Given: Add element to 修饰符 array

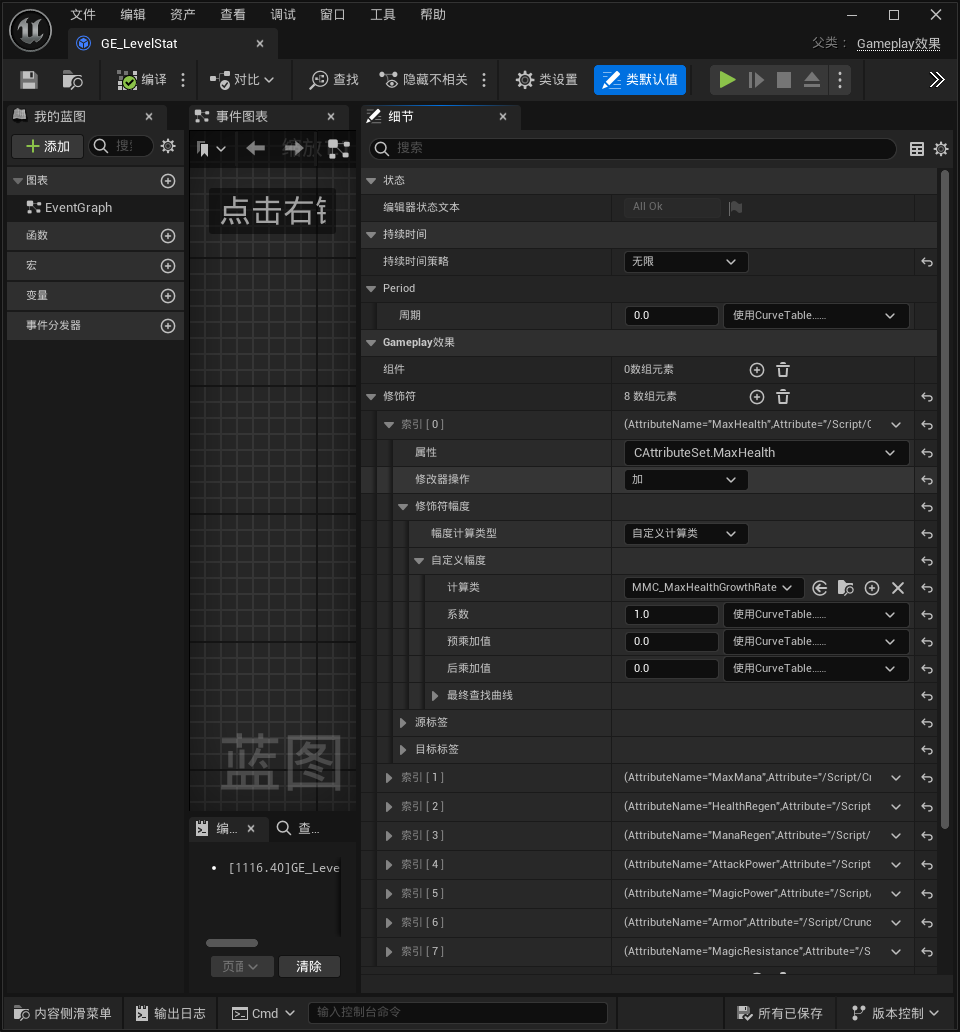Looking at the screenshot, I should pos(757,397).
